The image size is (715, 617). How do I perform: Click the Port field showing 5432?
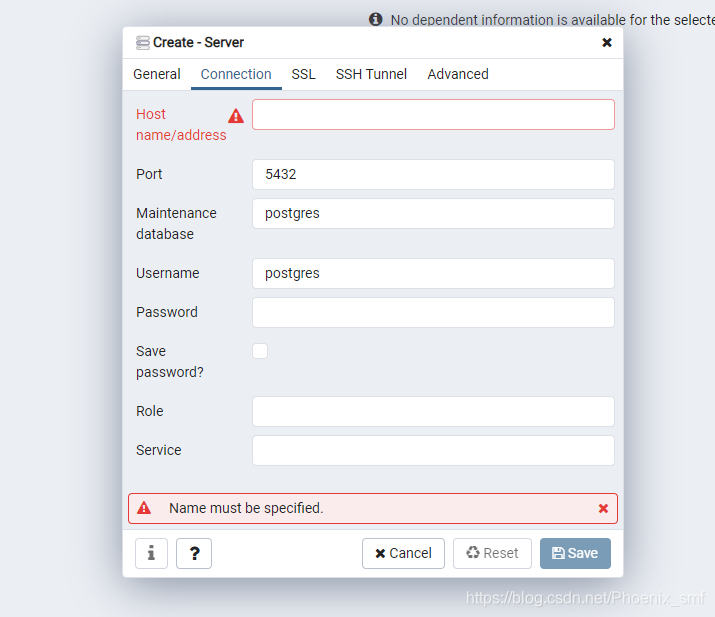coord(433,174)
